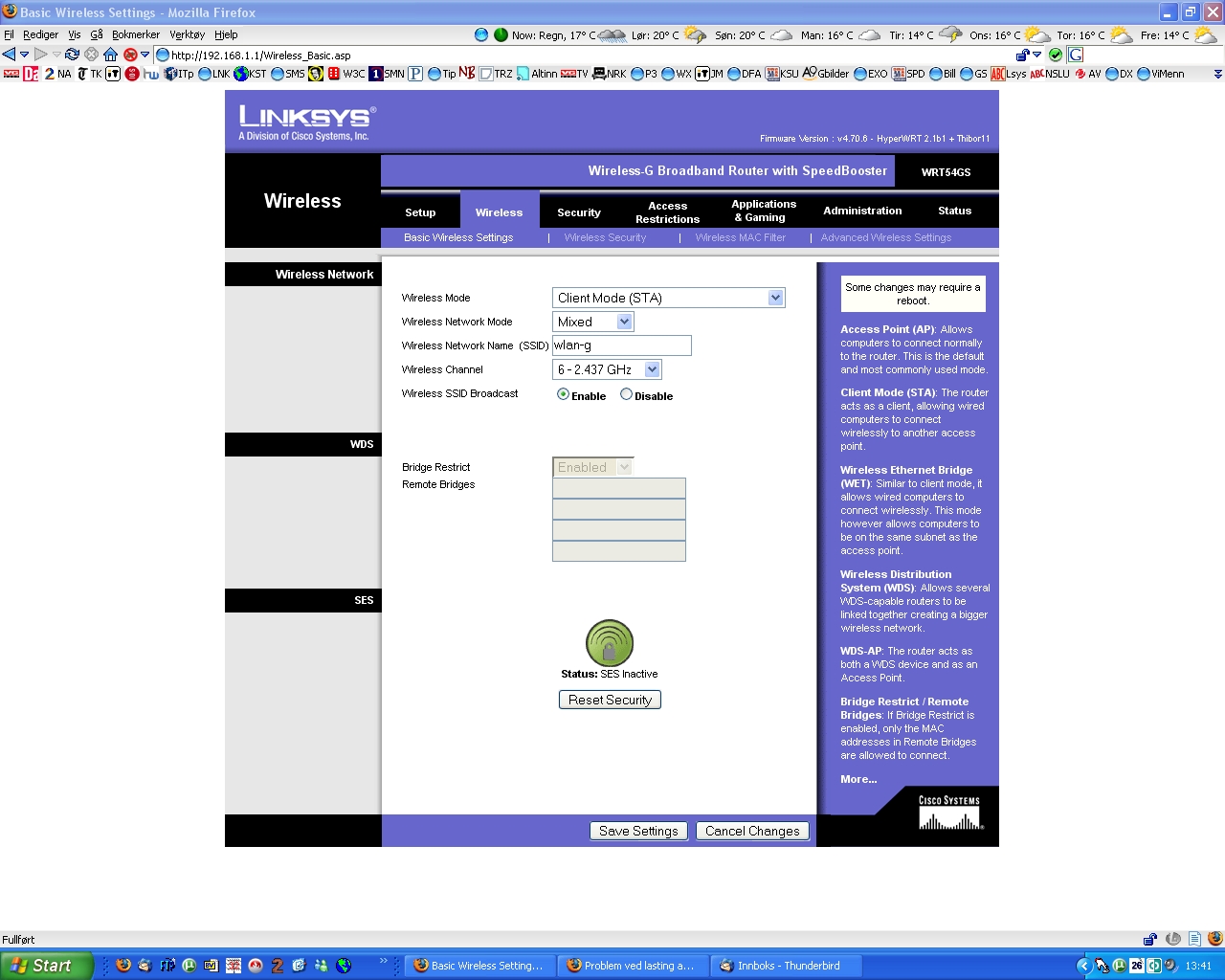This screenshot has height=980, width=1225.
Task: Click the Reset Security button
Action: [x=610, y=700]
